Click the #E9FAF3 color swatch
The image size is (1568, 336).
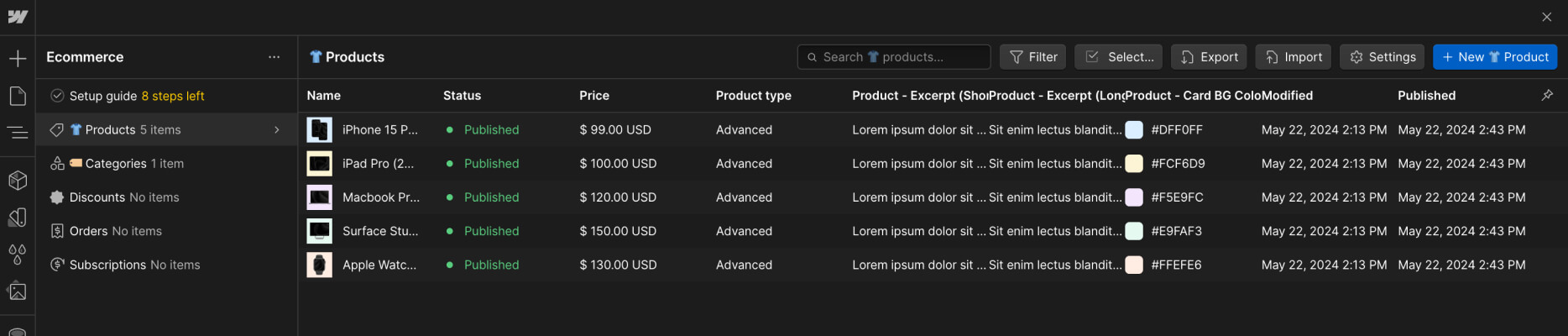pyautogui.click(x=1134, y=230)
